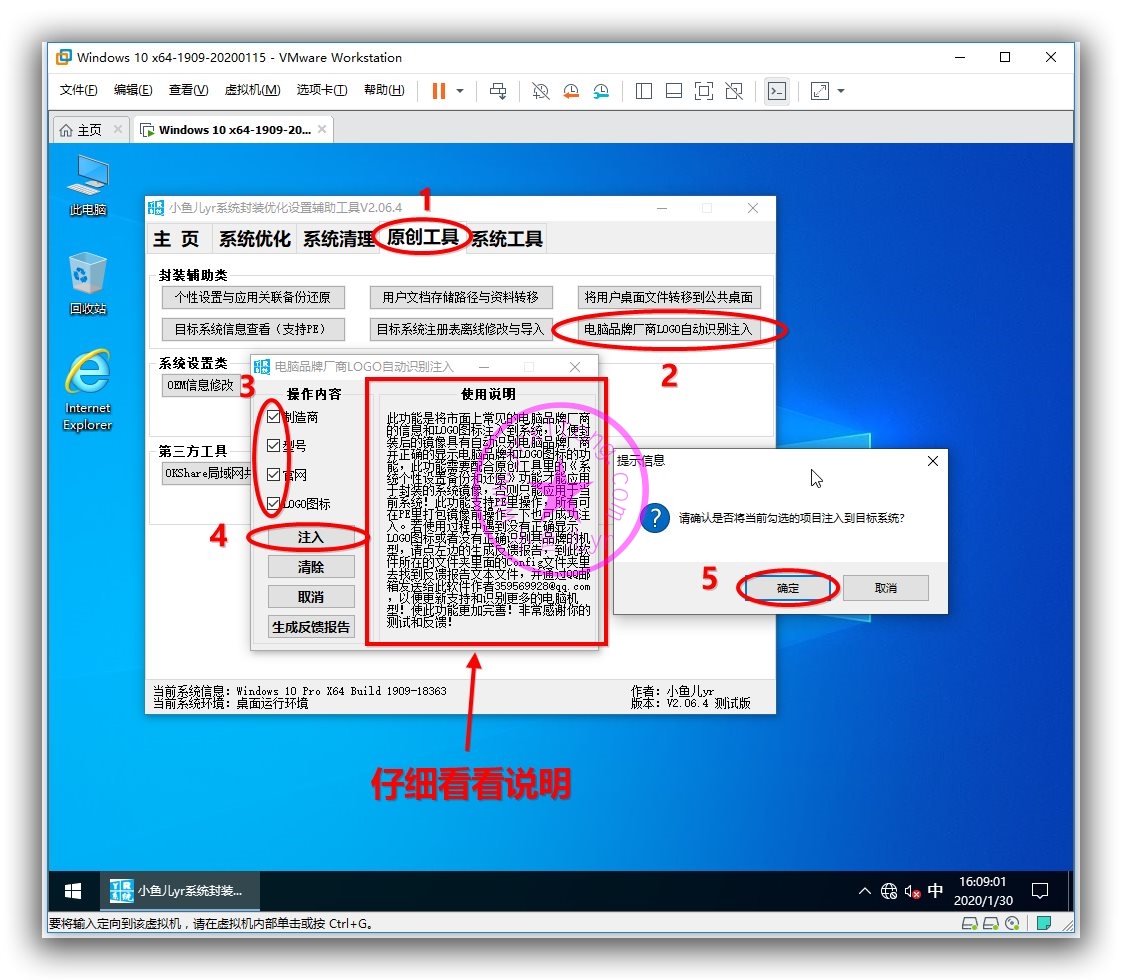
Task: Open 此电脑 desktop icon
Action: [88, 185]
